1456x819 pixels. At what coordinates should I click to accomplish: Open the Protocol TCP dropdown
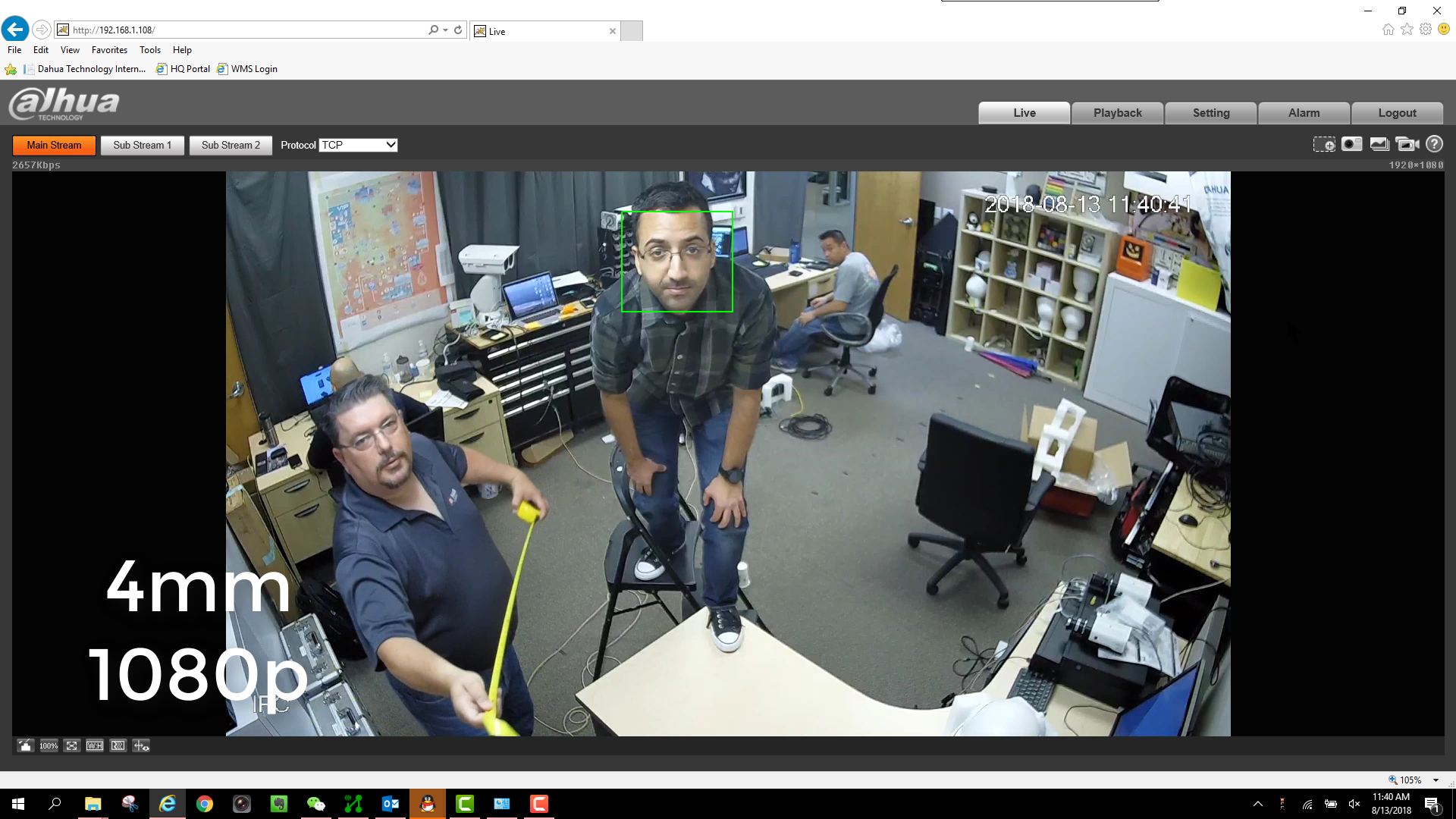coord(358,145)
